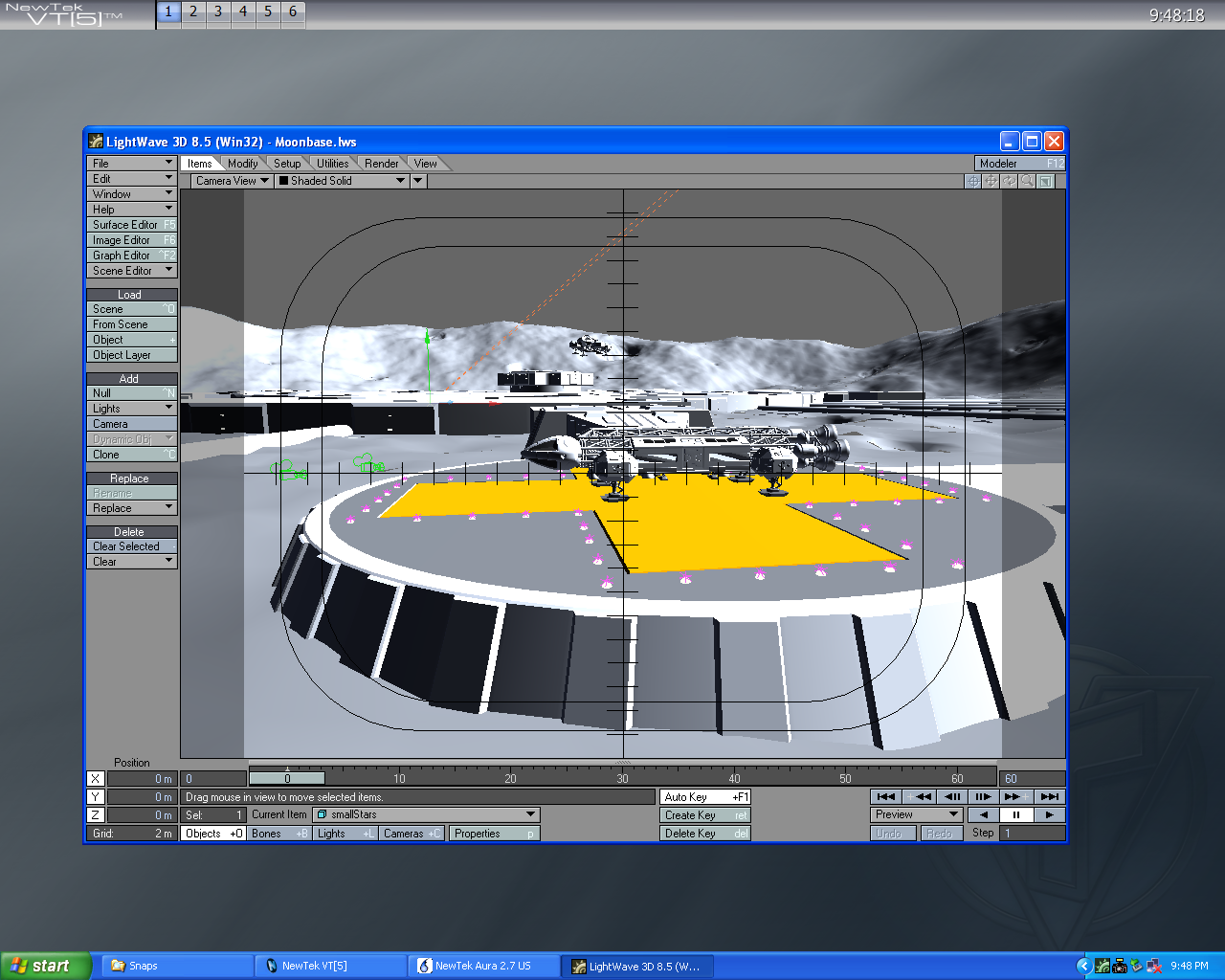This screenshot has height=980, width=1225.
Task: Select the Utilities tab
Action: [x=332, y=164]
